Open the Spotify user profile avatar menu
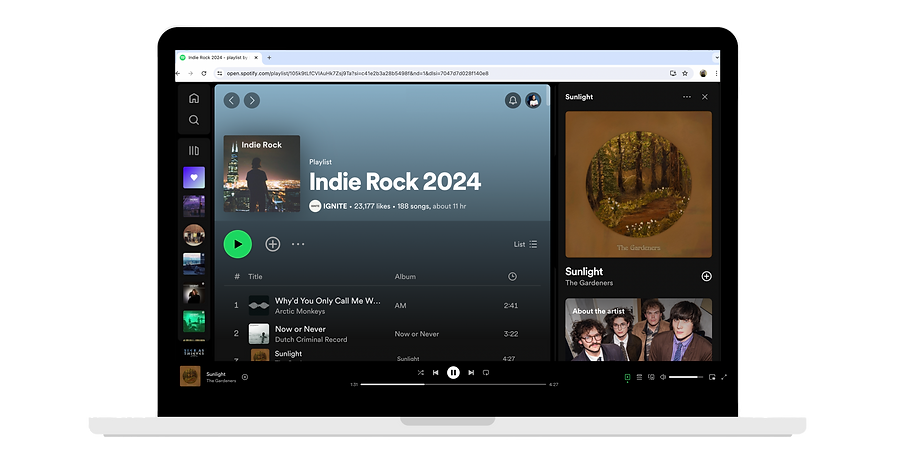Viewport: 903px width, 452px height. tap(533, 100)
